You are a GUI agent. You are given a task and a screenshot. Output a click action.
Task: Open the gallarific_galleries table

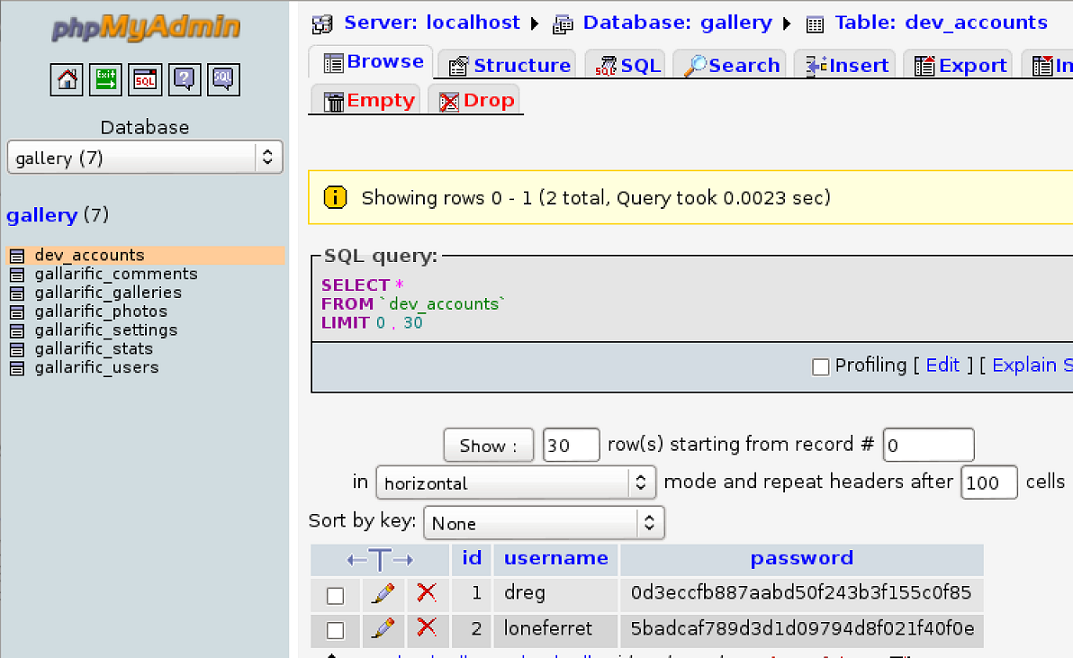coord(108,293)
